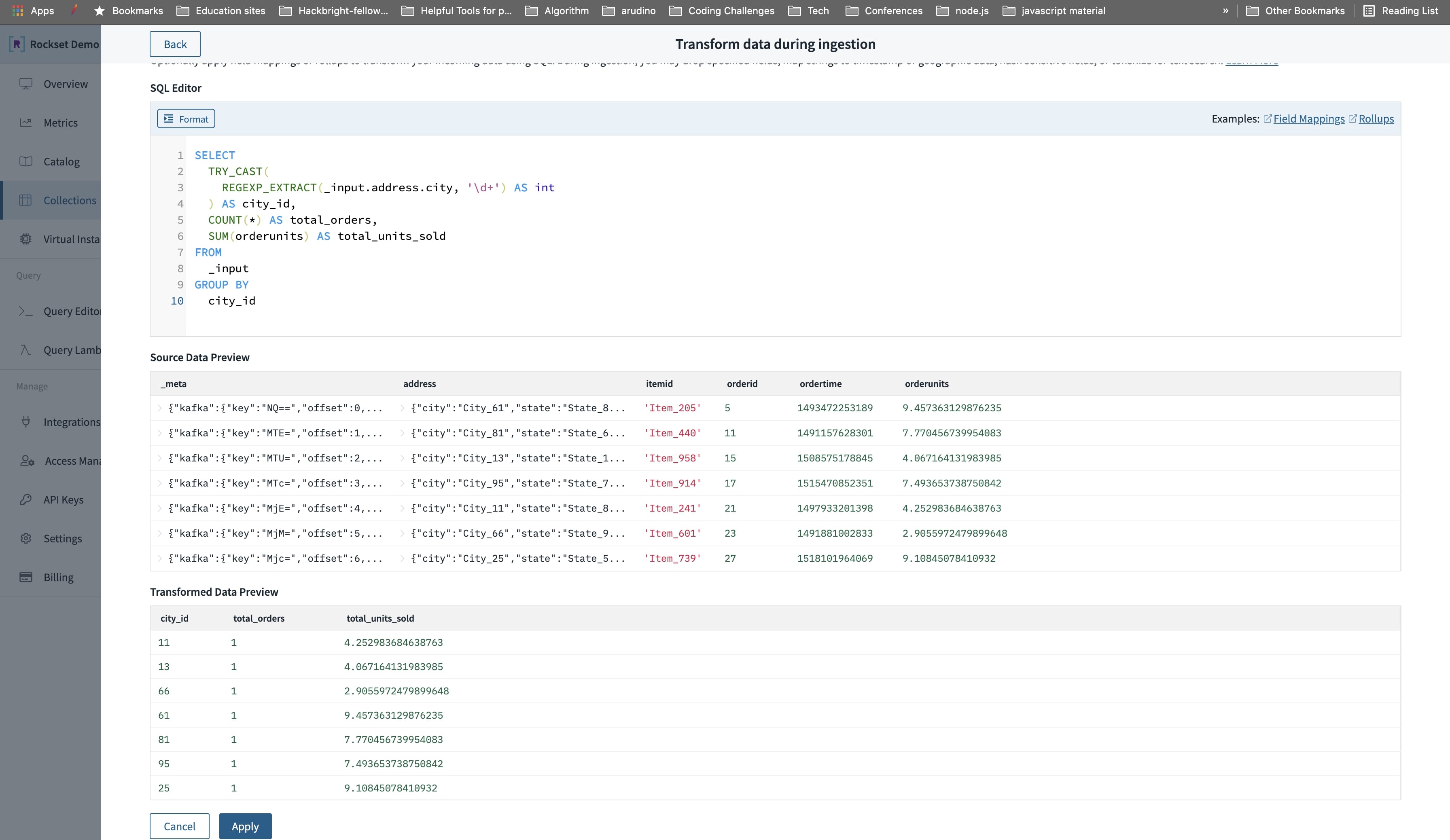Click the API Keys key icon
The width and height of the screenshot is (1450, 840).
coord(26,499)
